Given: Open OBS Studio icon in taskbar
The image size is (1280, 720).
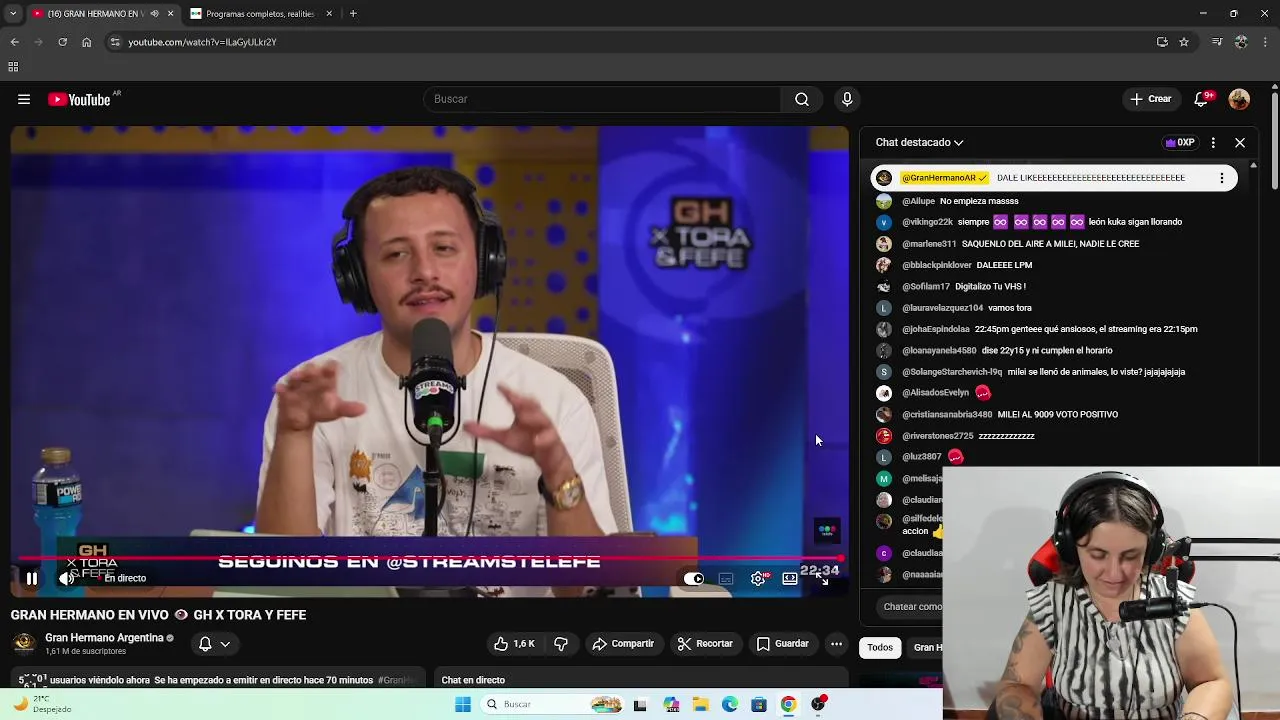Looking at the screenshot, I should (x=819, y=704).
